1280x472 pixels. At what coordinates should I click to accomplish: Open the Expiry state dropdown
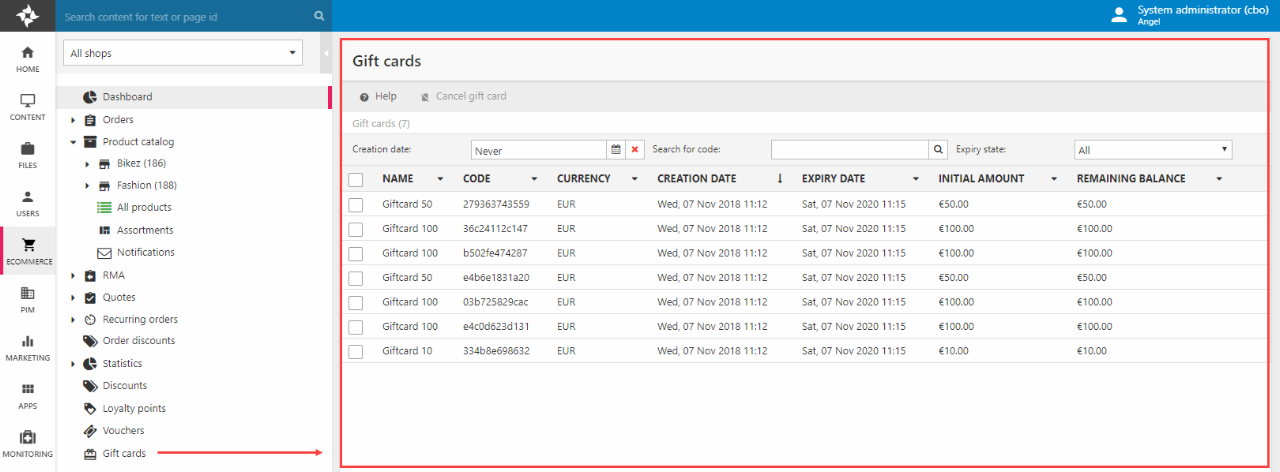pos(1152,150)
